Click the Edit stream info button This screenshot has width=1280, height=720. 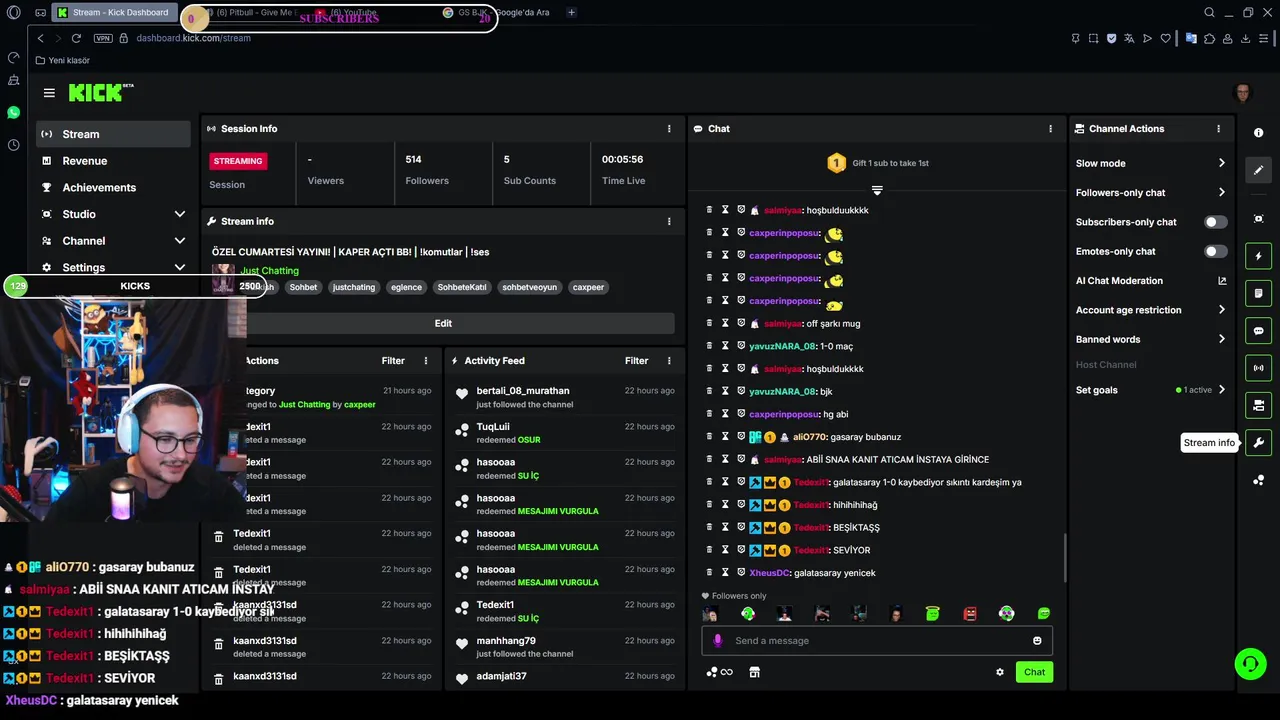pyautogui.click(x=443, y=324)
